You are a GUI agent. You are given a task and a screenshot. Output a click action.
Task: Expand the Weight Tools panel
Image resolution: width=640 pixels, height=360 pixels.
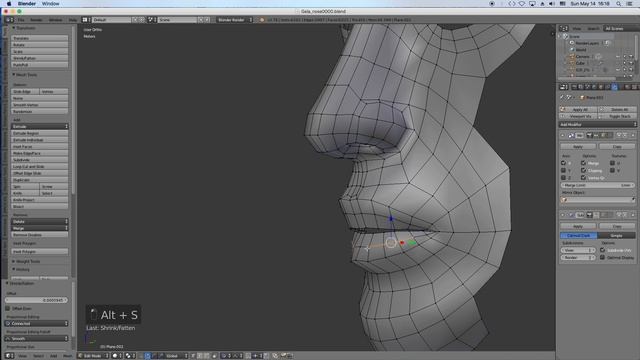tap(26, 261)
